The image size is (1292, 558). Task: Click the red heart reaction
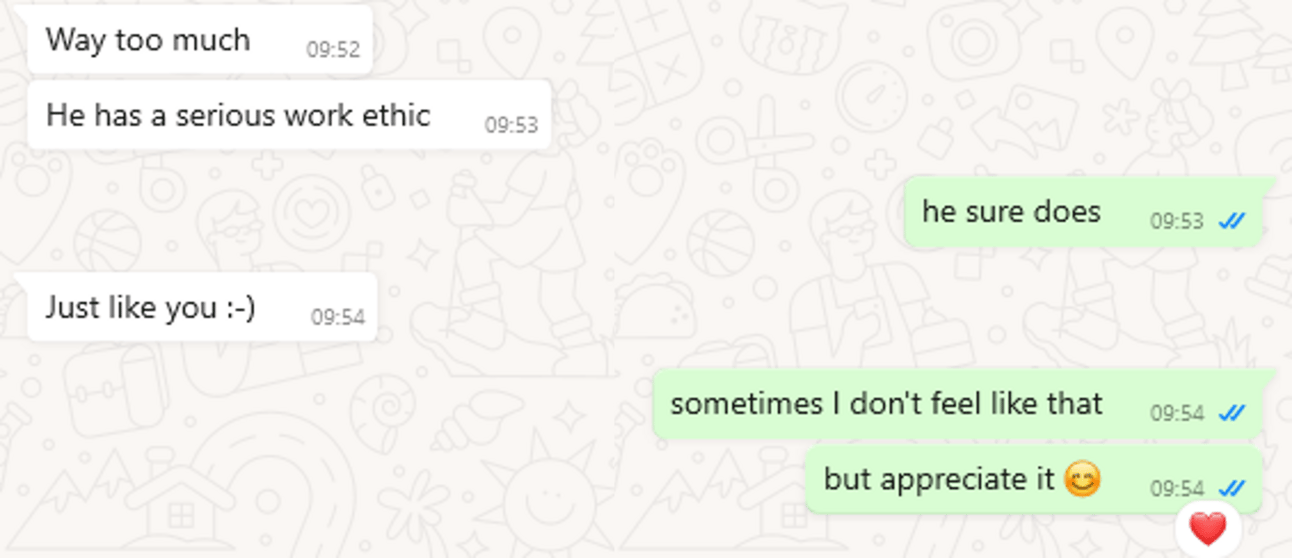(1208, 527)
